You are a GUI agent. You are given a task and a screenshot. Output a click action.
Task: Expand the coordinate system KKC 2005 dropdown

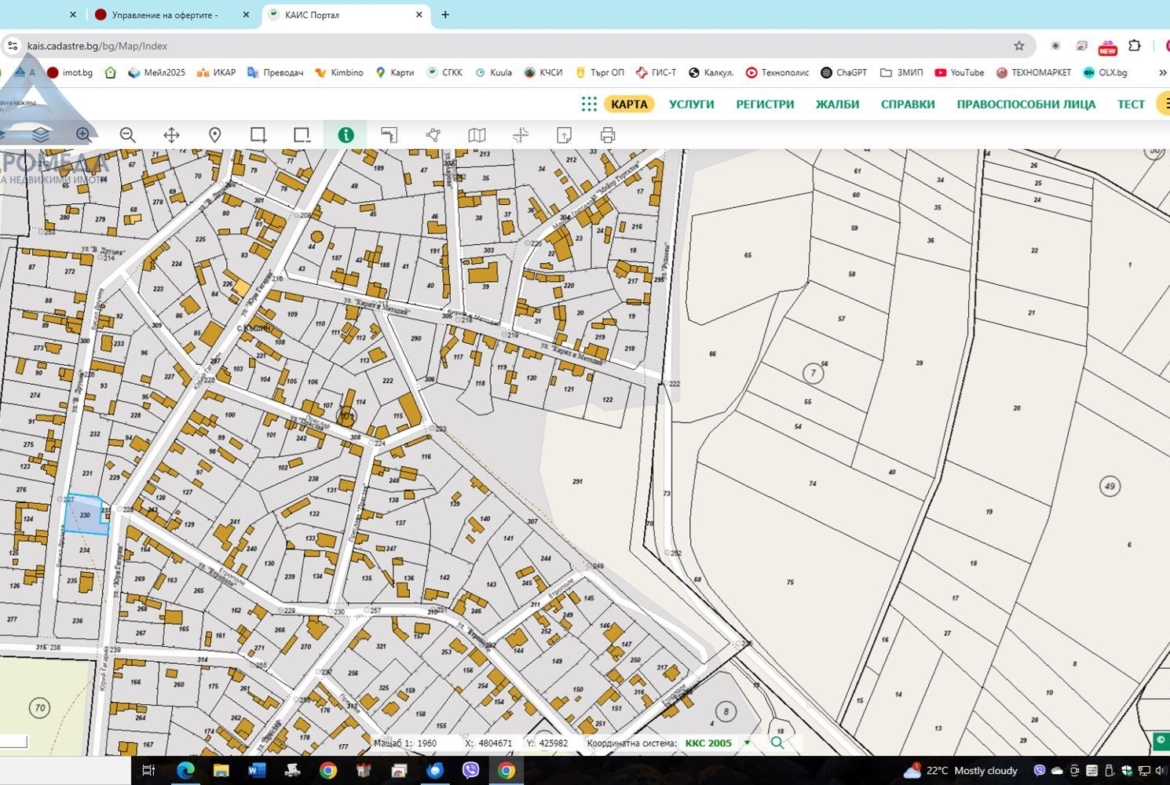pos(746,743)
